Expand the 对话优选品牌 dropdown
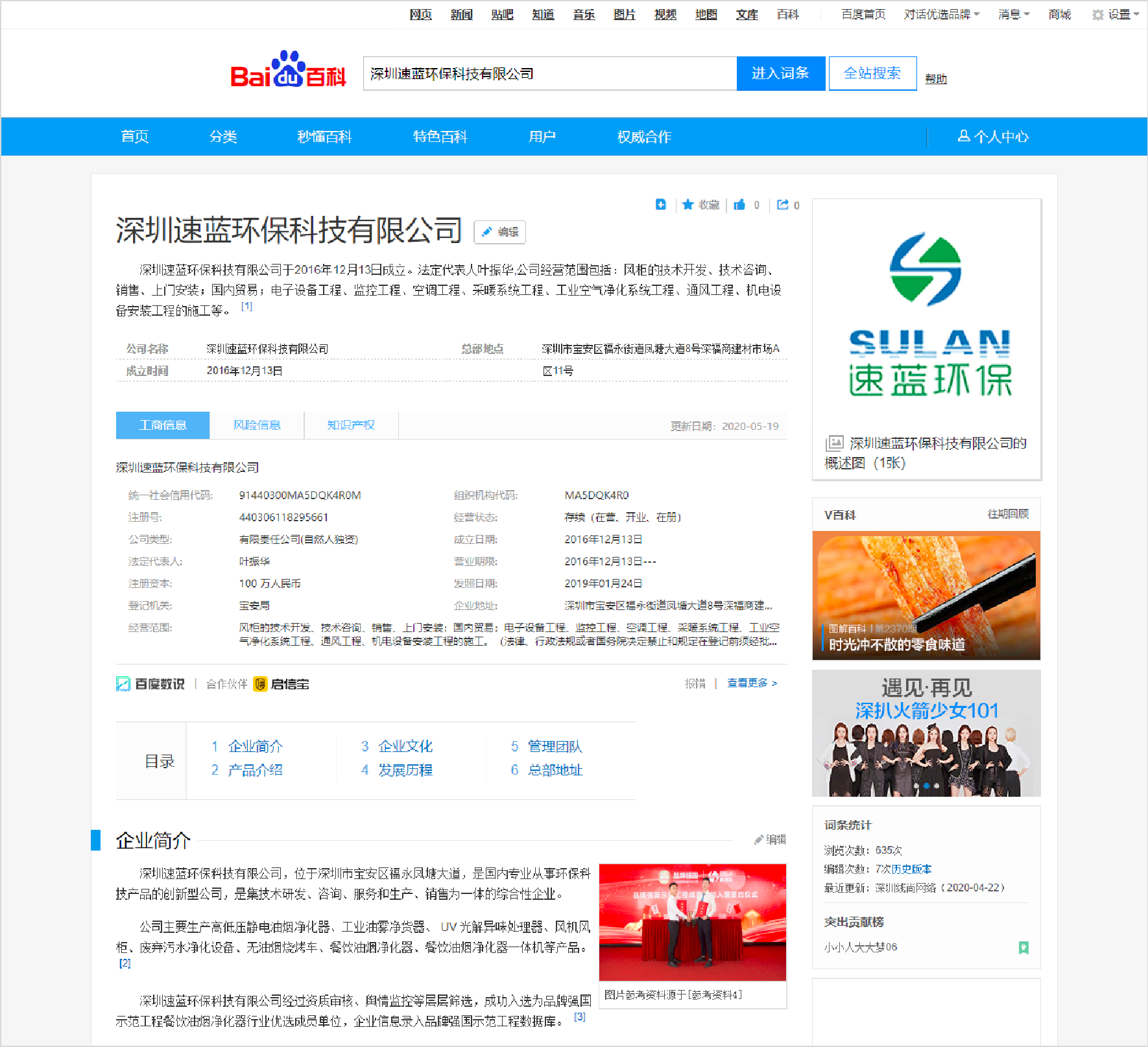 point(941,15)
